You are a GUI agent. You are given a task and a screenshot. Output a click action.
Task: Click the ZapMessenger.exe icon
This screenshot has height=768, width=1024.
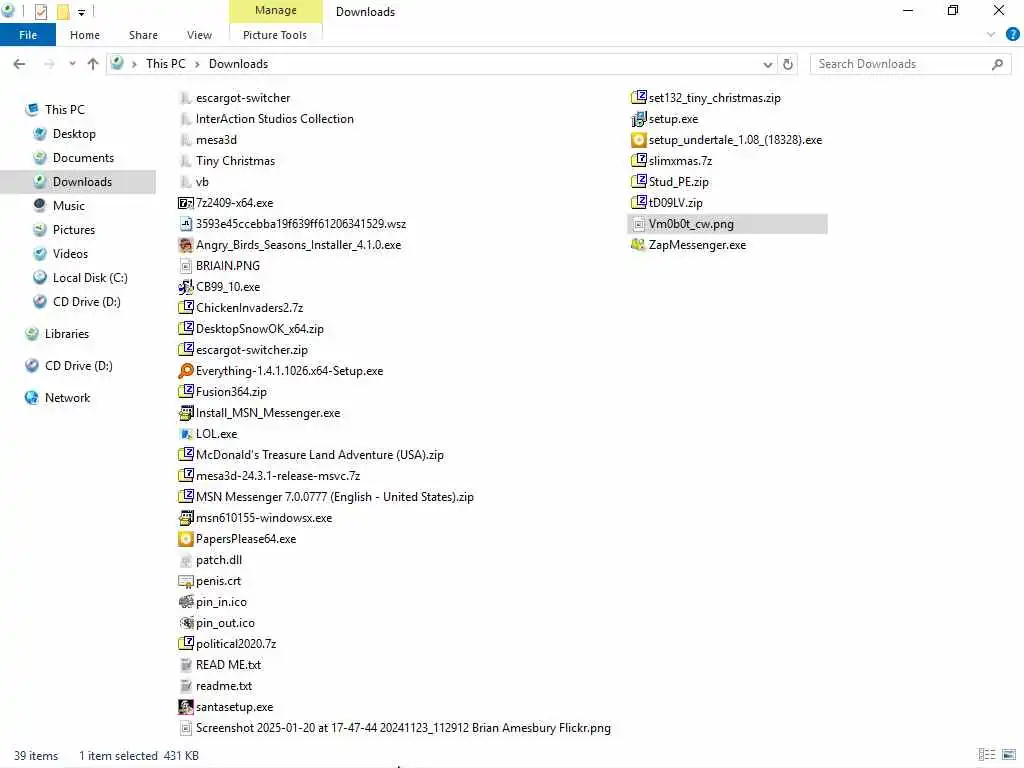(638, 245)
